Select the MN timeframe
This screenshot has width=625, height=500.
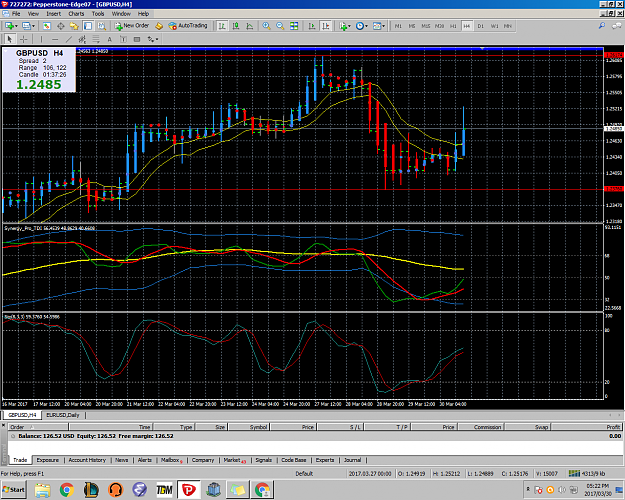(507, 26)
